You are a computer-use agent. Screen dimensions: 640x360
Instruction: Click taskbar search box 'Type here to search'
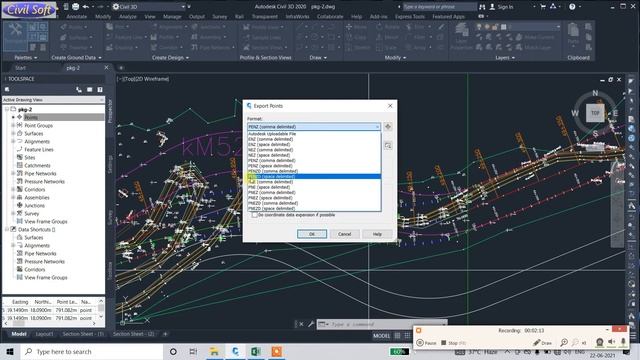[92, 351]
